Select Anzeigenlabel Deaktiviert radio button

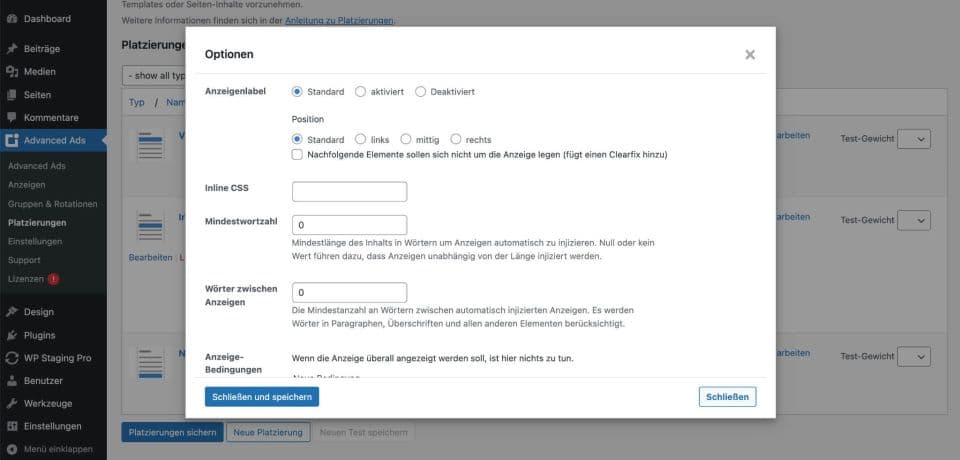[x=420, y=92]
